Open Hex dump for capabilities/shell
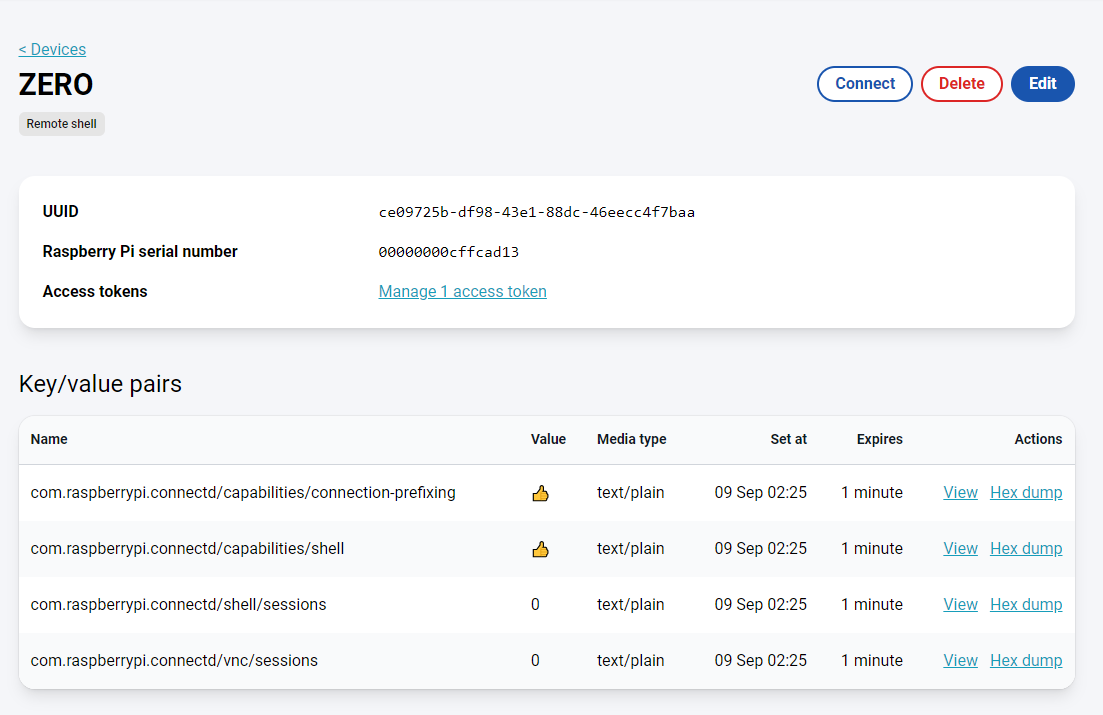The image size is (1103, 715). (1026, 549)
